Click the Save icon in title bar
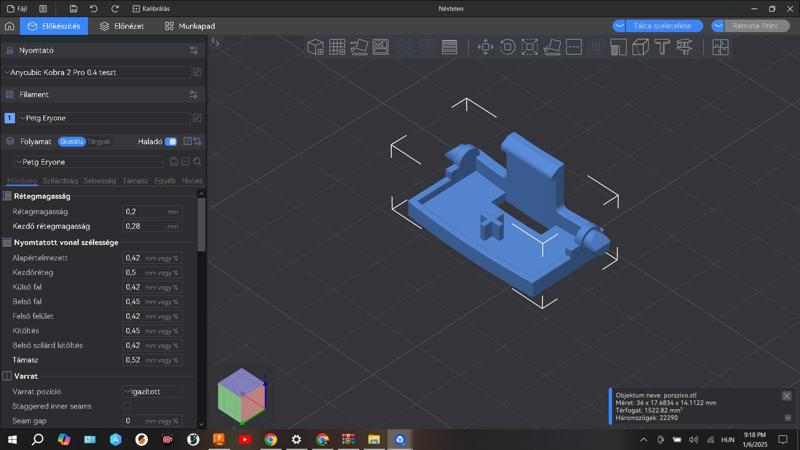The height and width of the screenshot is (450, 800). 73,9
